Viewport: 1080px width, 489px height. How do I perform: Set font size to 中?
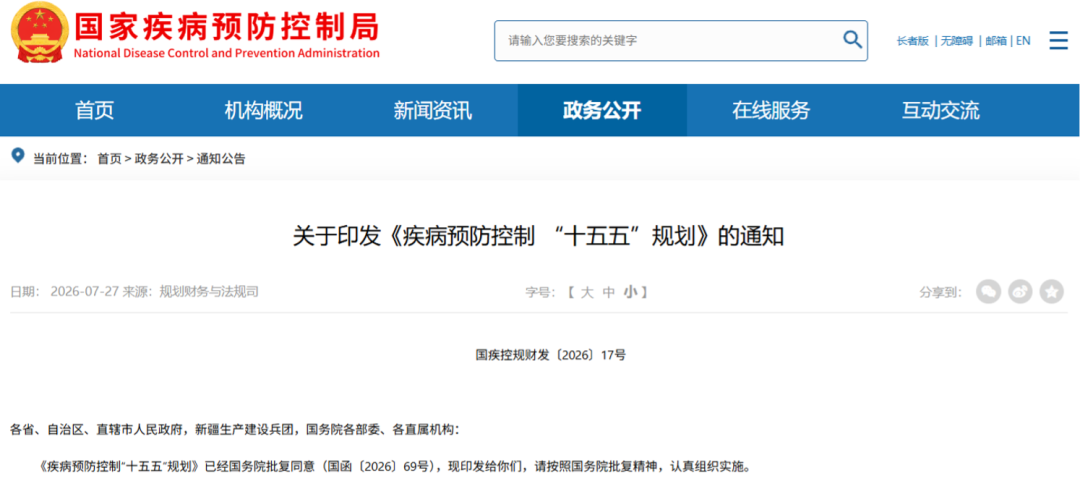click(608, 292)
